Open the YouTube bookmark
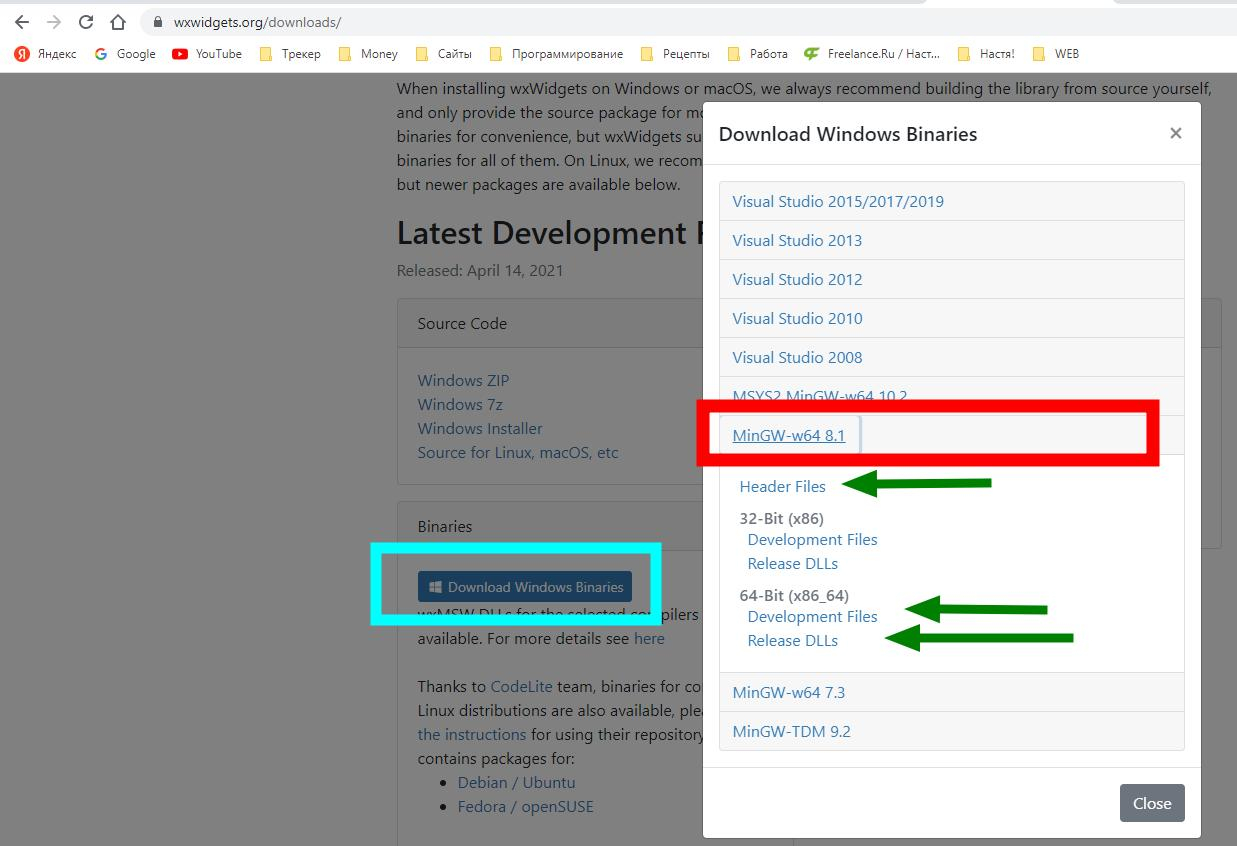The image size is (1237, 846). [x=207, y=54]
